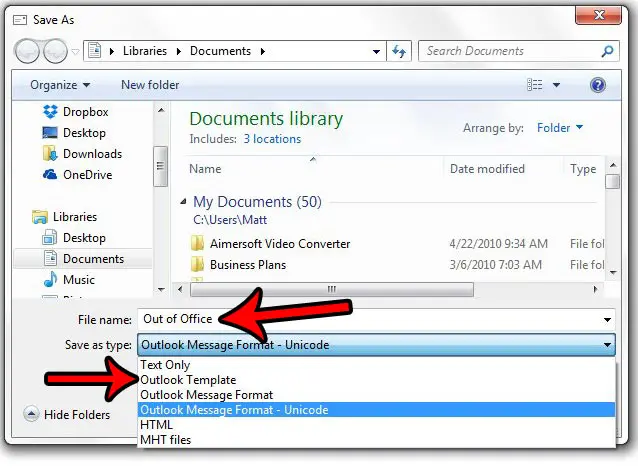This screenshot has width=638, height=471.
Task: Open Downloads from favorites list
Action: 91,153
